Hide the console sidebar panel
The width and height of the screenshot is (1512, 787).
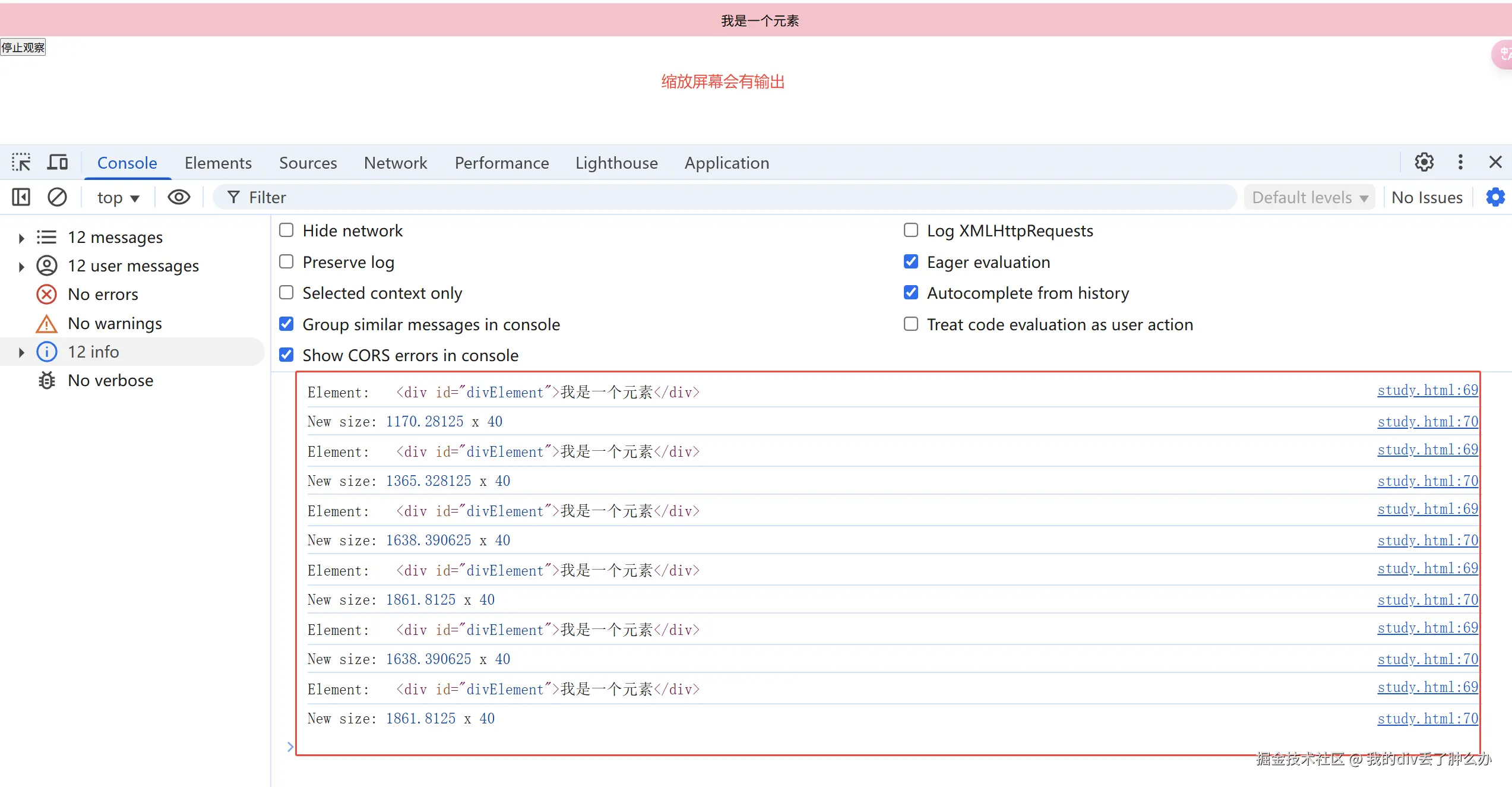pyautogui.click(x=21, y=197)
